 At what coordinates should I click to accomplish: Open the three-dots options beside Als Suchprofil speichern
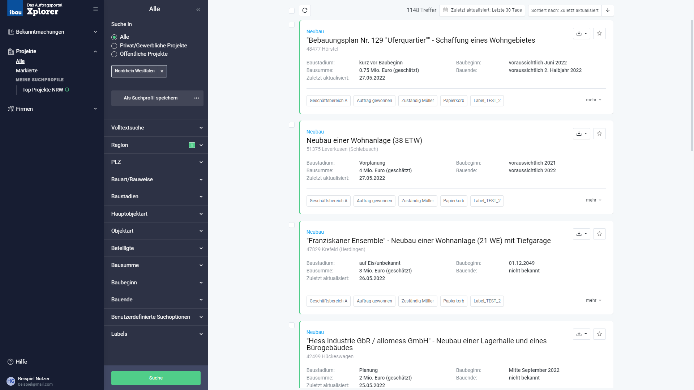[197, 98]
